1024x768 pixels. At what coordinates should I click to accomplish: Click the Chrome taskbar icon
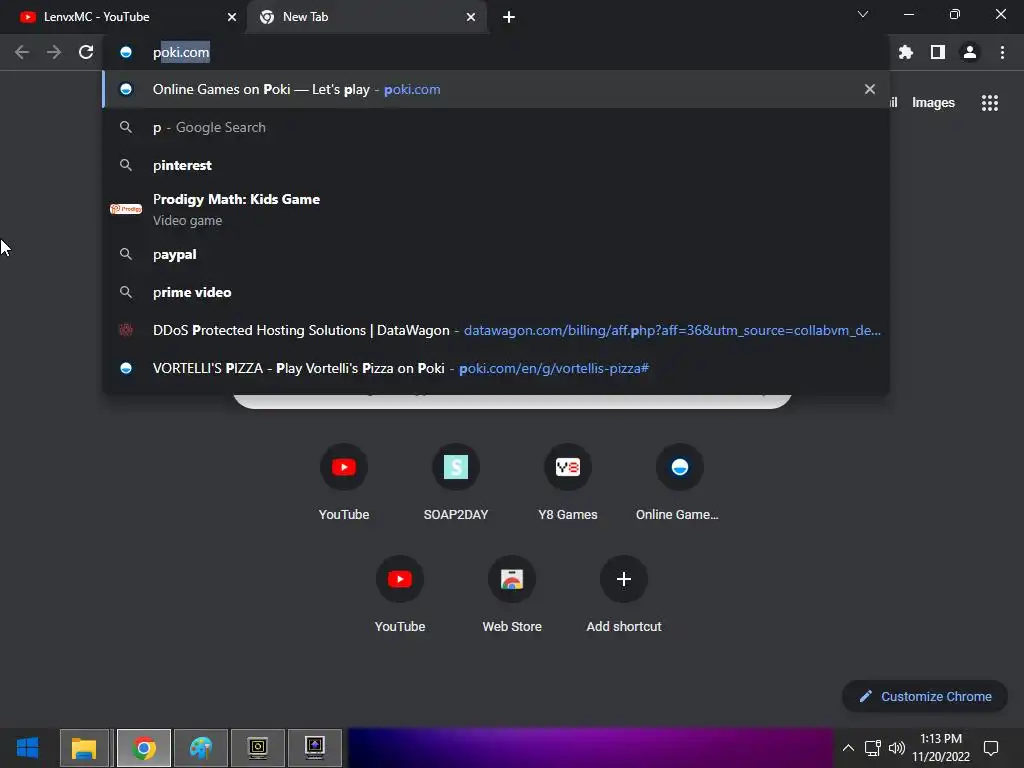(x=144, y=748)
